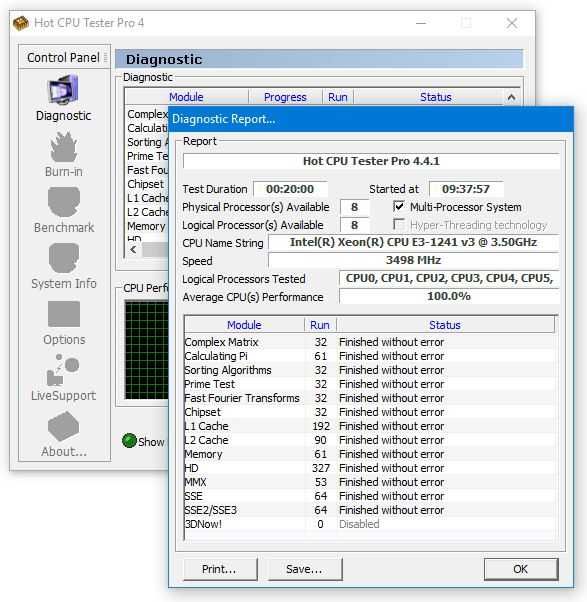Click the Logical Processors Tested field

[449, 278]
